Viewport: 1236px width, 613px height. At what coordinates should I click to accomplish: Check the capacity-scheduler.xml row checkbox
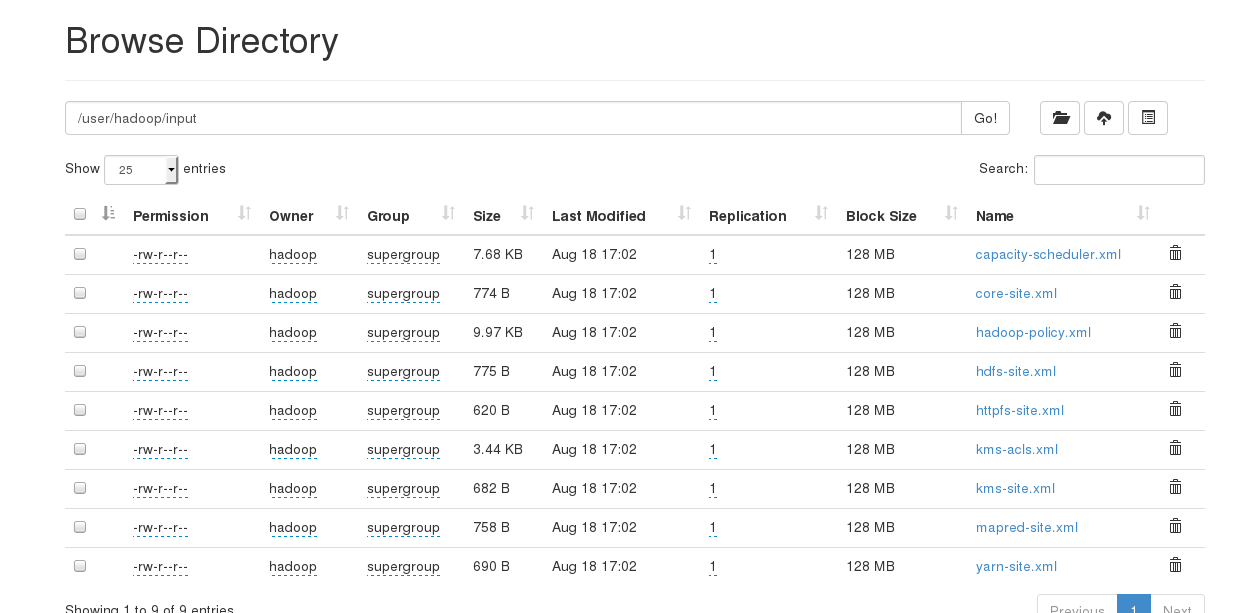coord(80,254)
